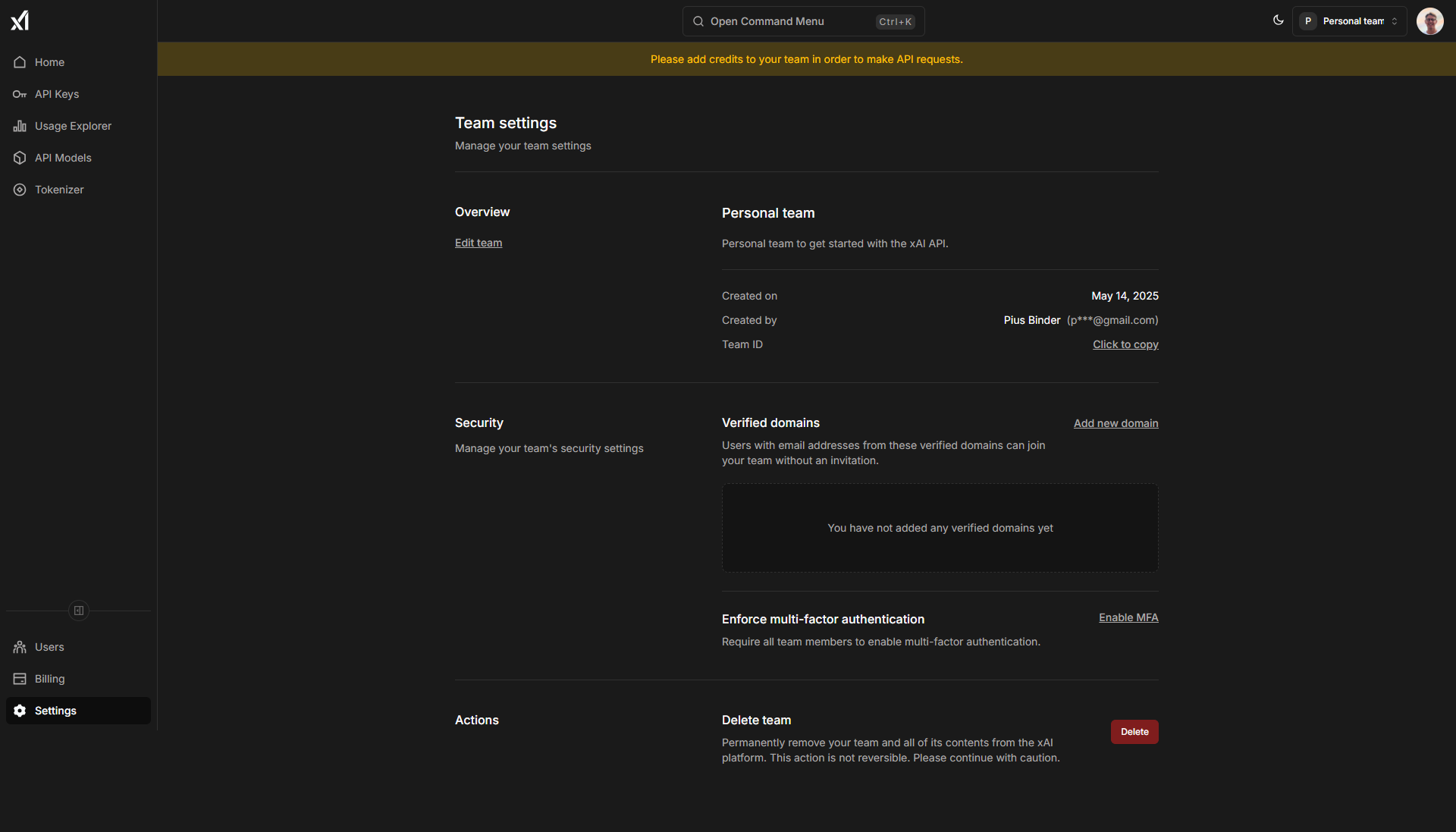The image size is (1456, 832).
Task: Toggle dark mode with moon icon
Action: coord(1279,20)
